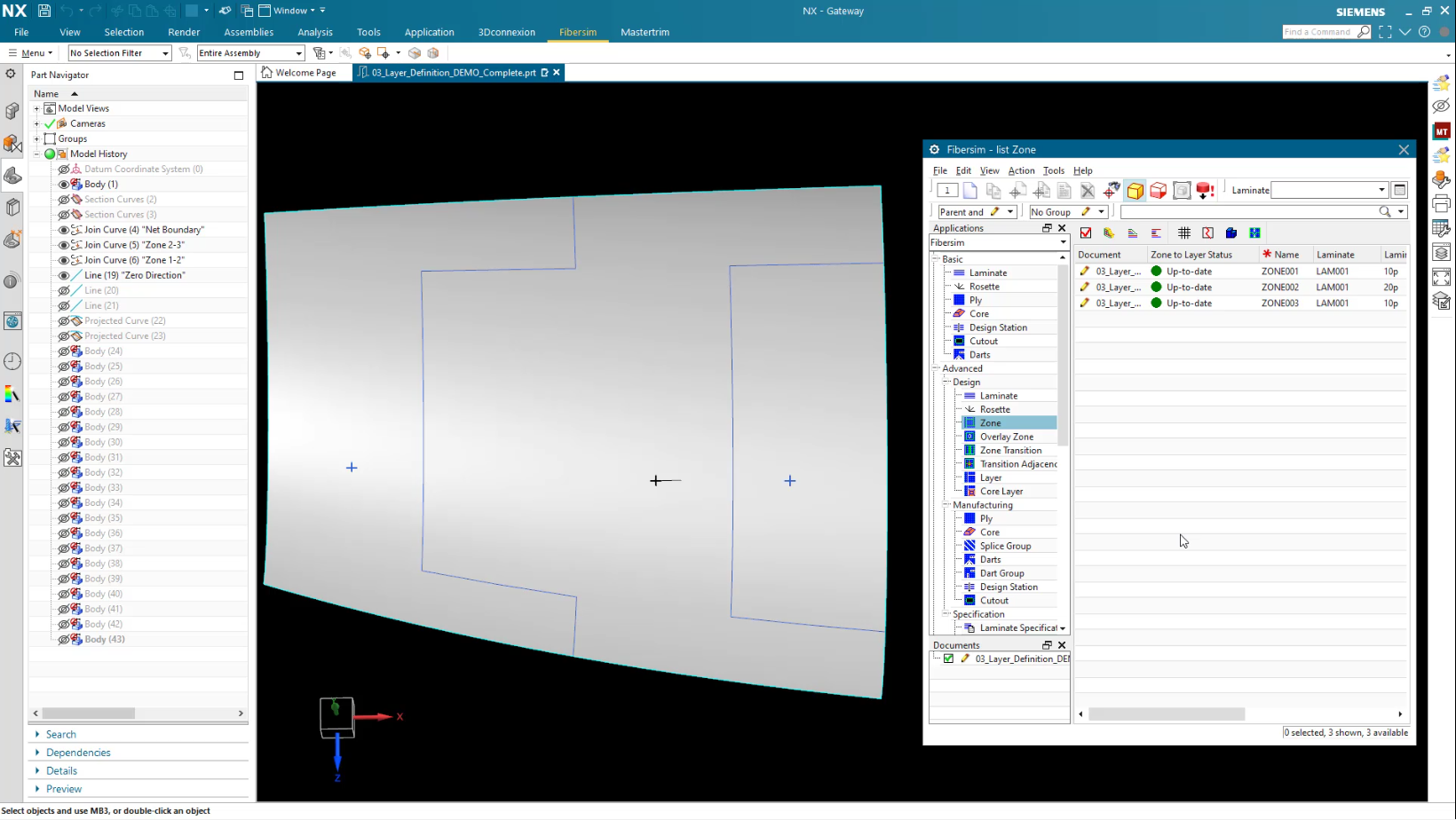Enable the checkbox beside 03_Layer_Definition document

tap(949, 658)
